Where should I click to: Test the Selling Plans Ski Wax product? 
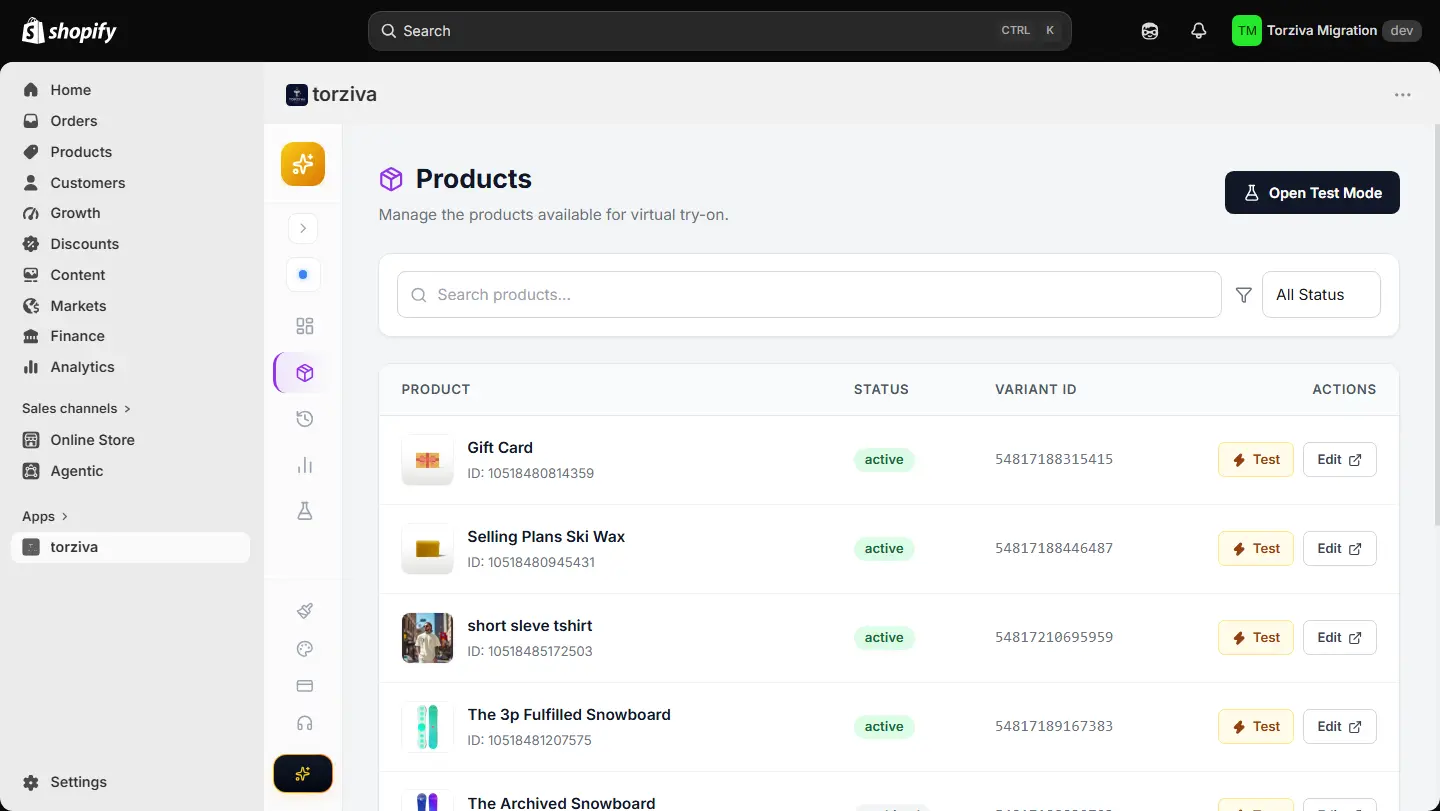[1256, 549]
